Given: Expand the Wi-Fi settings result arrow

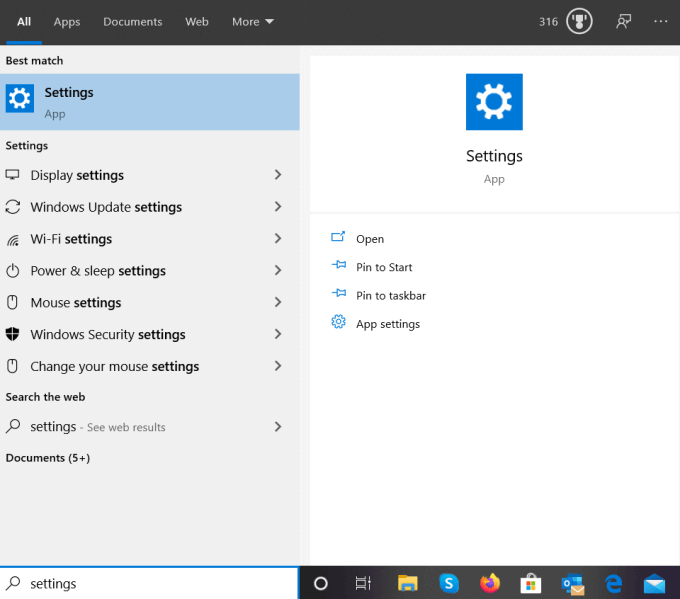Looking at the screenshot, I should (278, 239).
